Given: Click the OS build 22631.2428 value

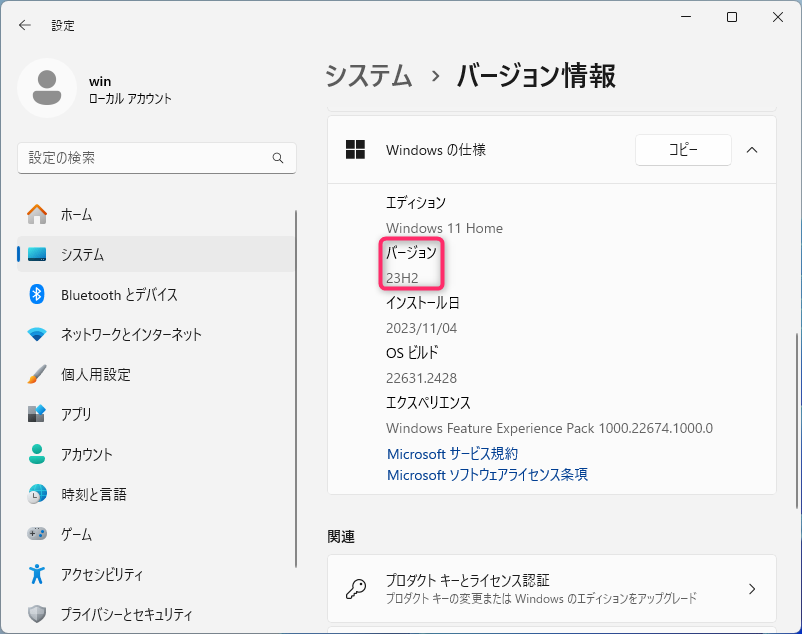Looking at the screenshot, I should (x=421, y=378).
